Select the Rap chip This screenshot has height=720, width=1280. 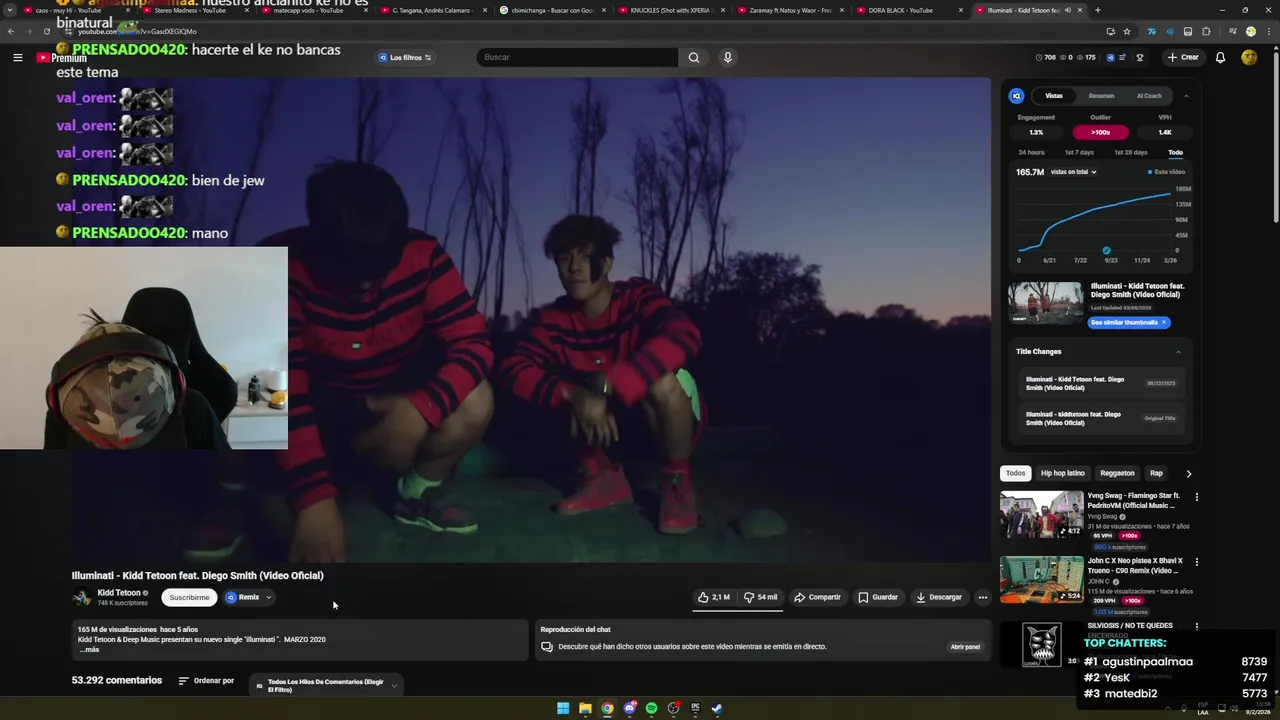tap(1156, 473)
